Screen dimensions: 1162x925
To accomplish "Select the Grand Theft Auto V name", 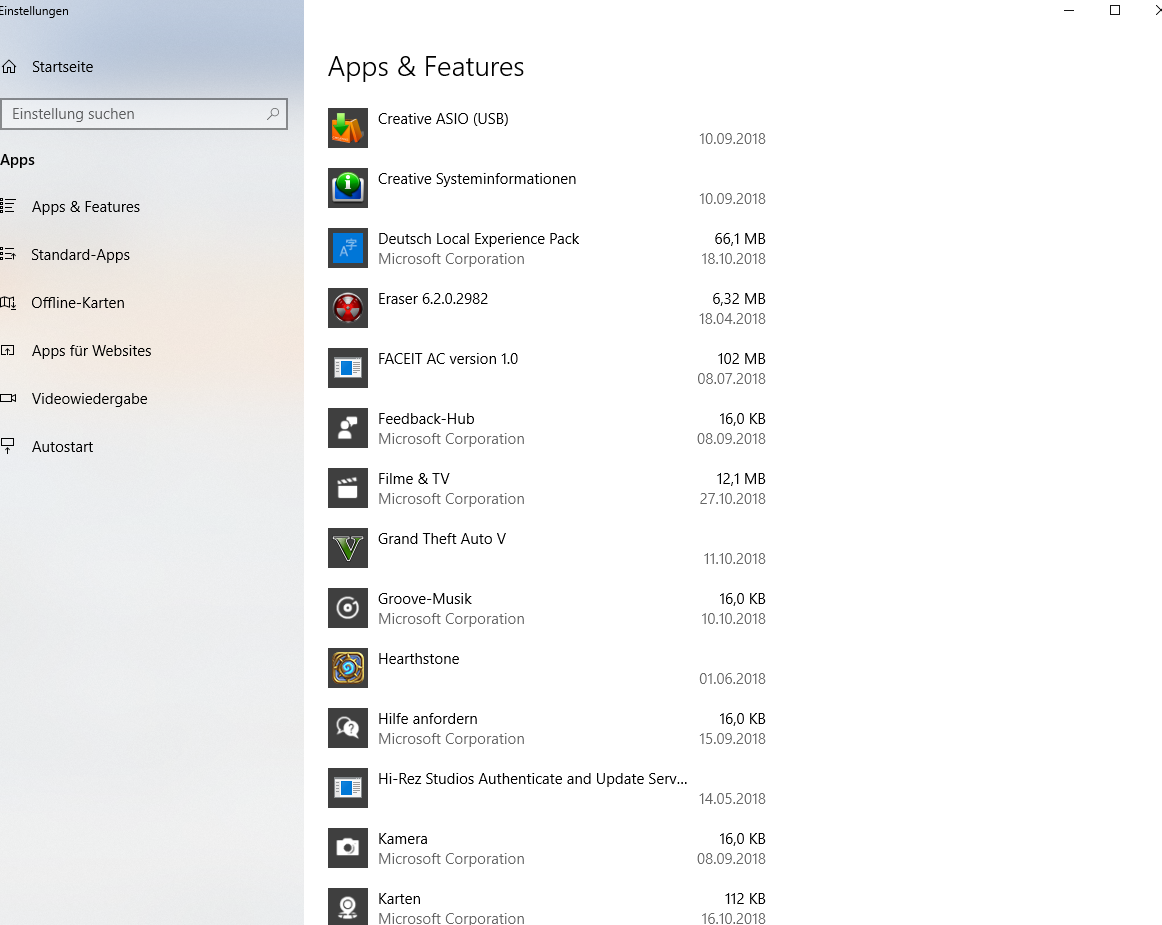I will (x=442, y=539).
